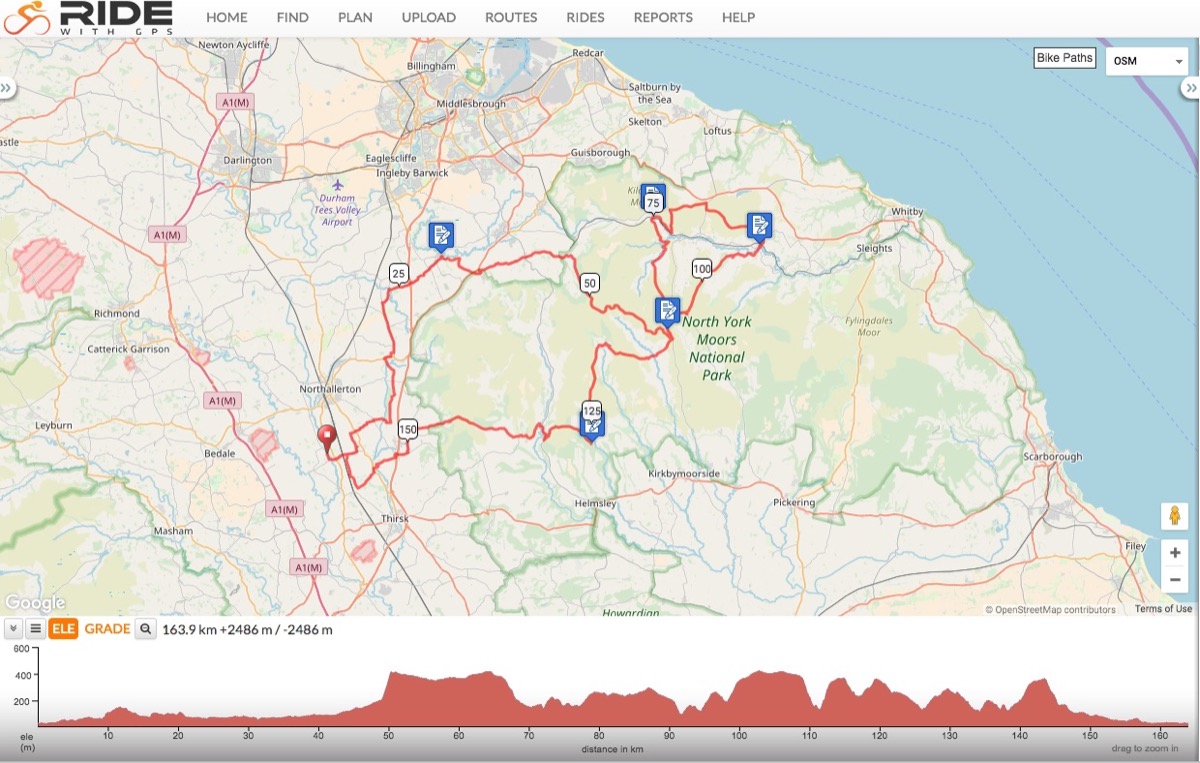Switch the graph to GRADE mode
Image resolution: width=1200 pixels, height=763 pixels.
[107, 629]
